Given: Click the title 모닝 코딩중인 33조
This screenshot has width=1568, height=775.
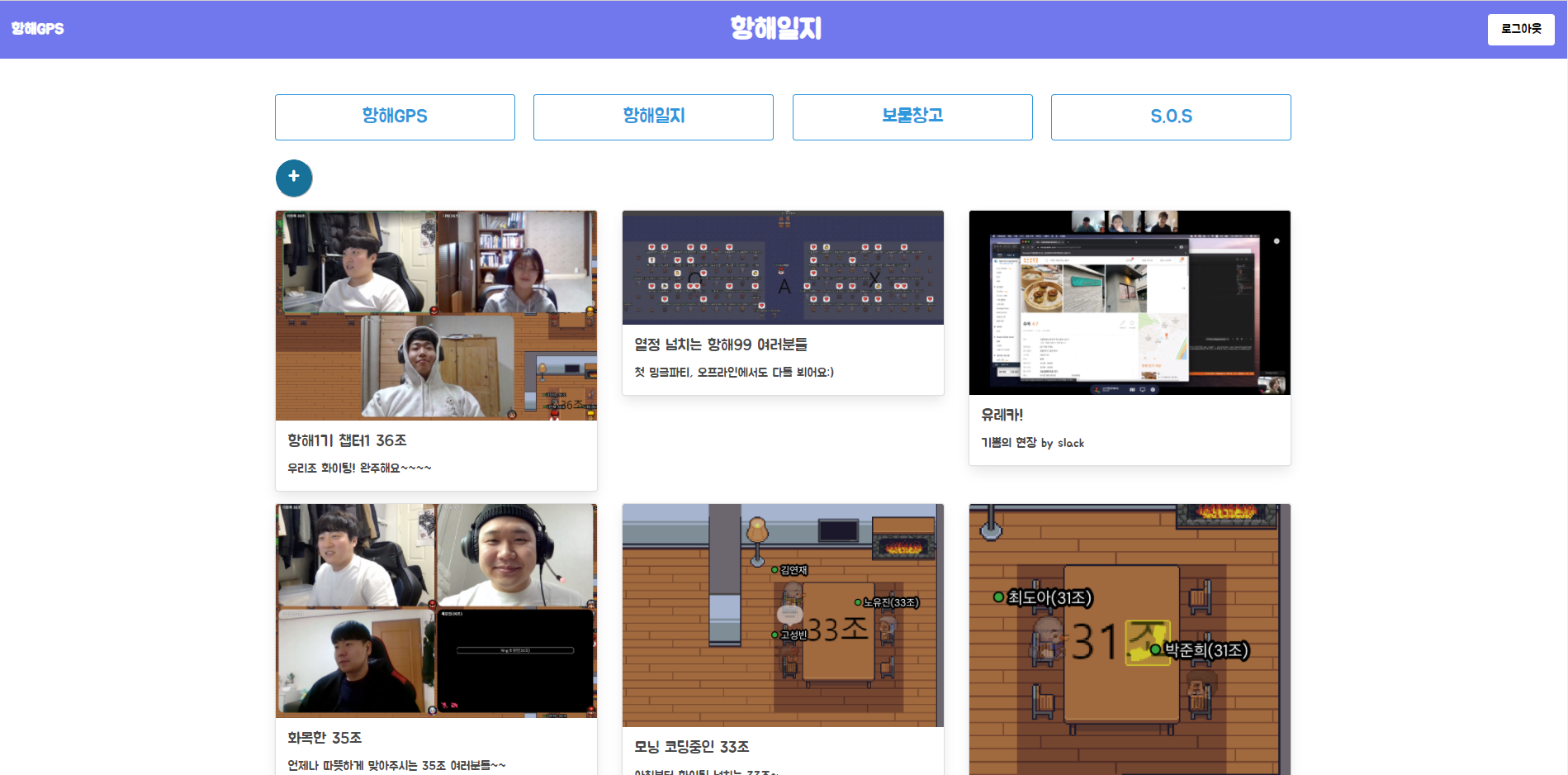Looking at the screenshot, I should (691, 747).
